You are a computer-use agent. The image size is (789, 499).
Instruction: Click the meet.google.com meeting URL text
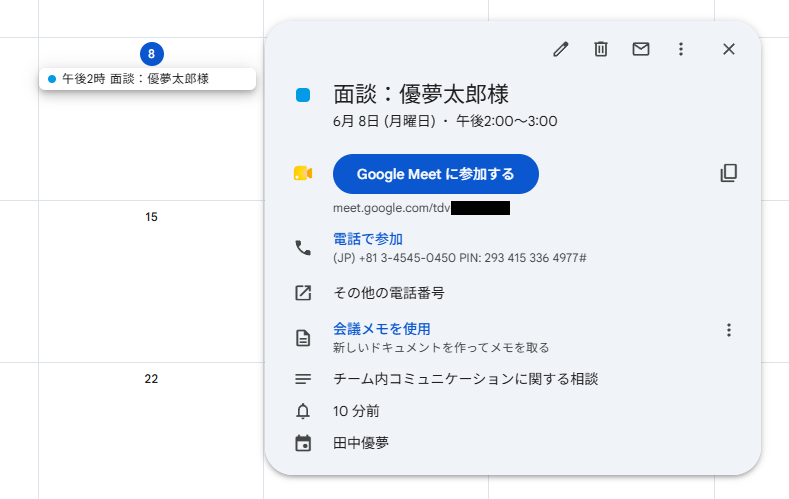point(422,208)
